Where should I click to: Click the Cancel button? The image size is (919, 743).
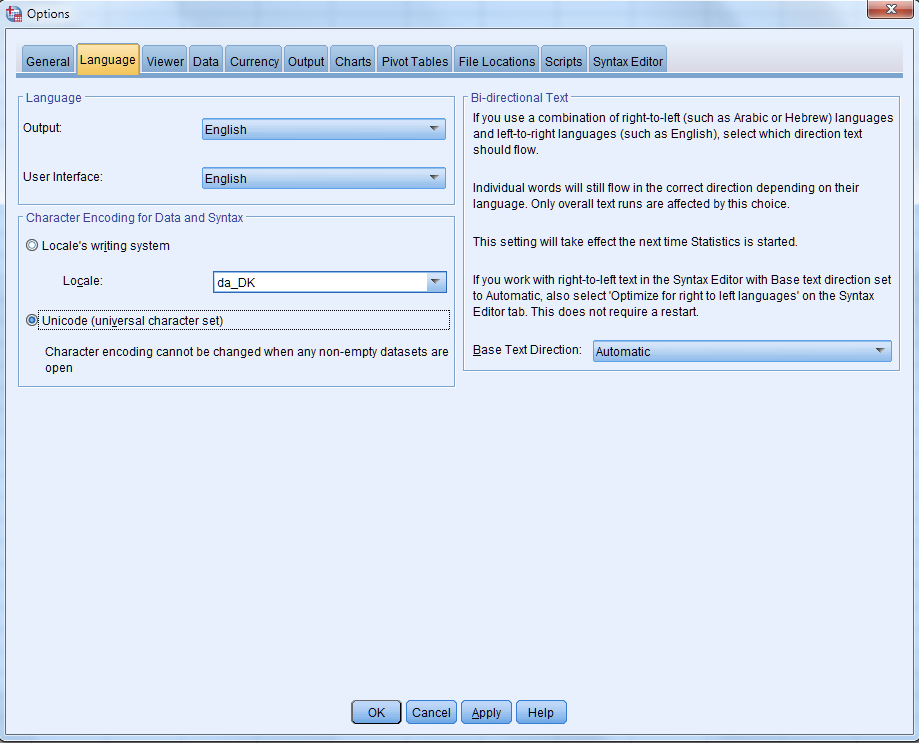point(431,712)
